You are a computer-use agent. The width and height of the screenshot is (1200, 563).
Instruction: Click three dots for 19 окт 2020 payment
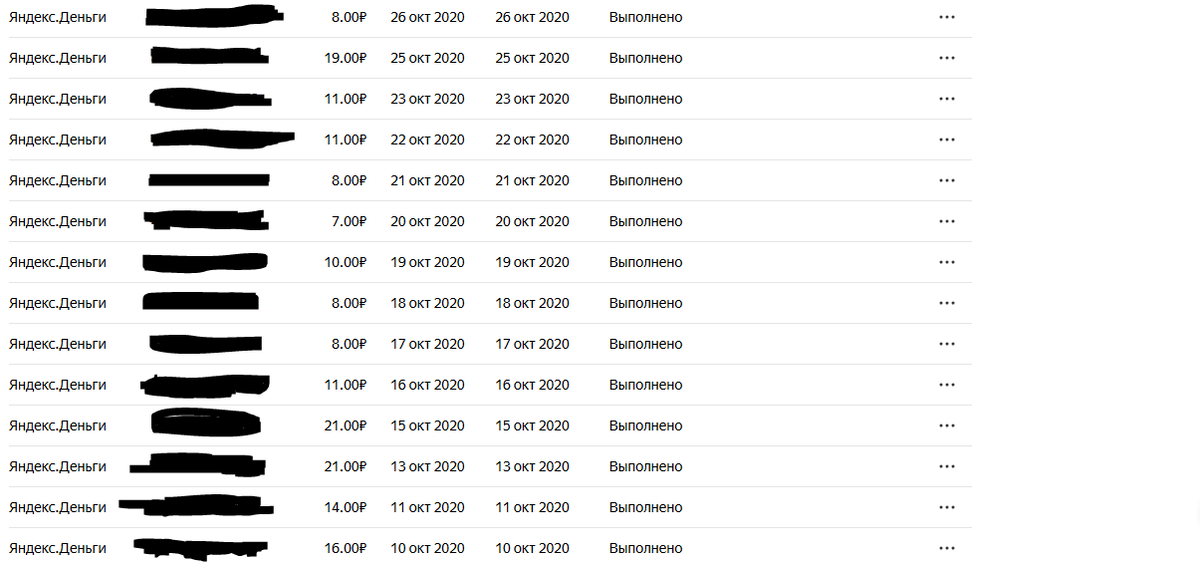947,263
